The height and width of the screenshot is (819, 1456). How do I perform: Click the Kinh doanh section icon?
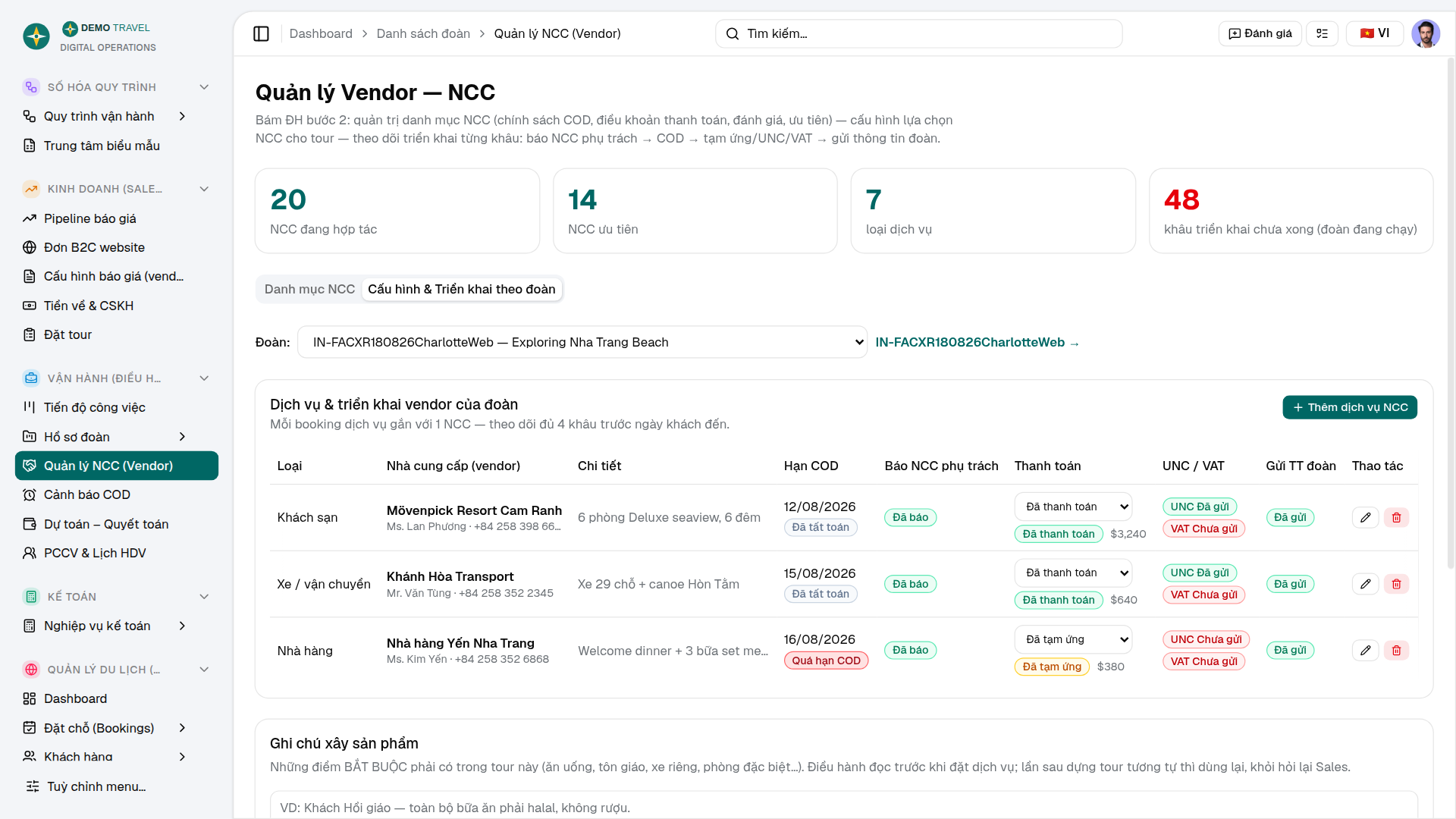coord(31,189)
